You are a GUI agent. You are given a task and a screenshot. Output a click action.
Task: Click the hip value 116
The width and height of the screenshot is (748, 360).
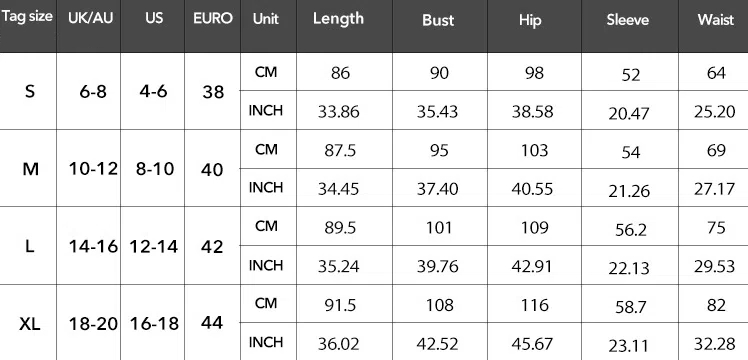pyautogui.click(x=534, y=305)
